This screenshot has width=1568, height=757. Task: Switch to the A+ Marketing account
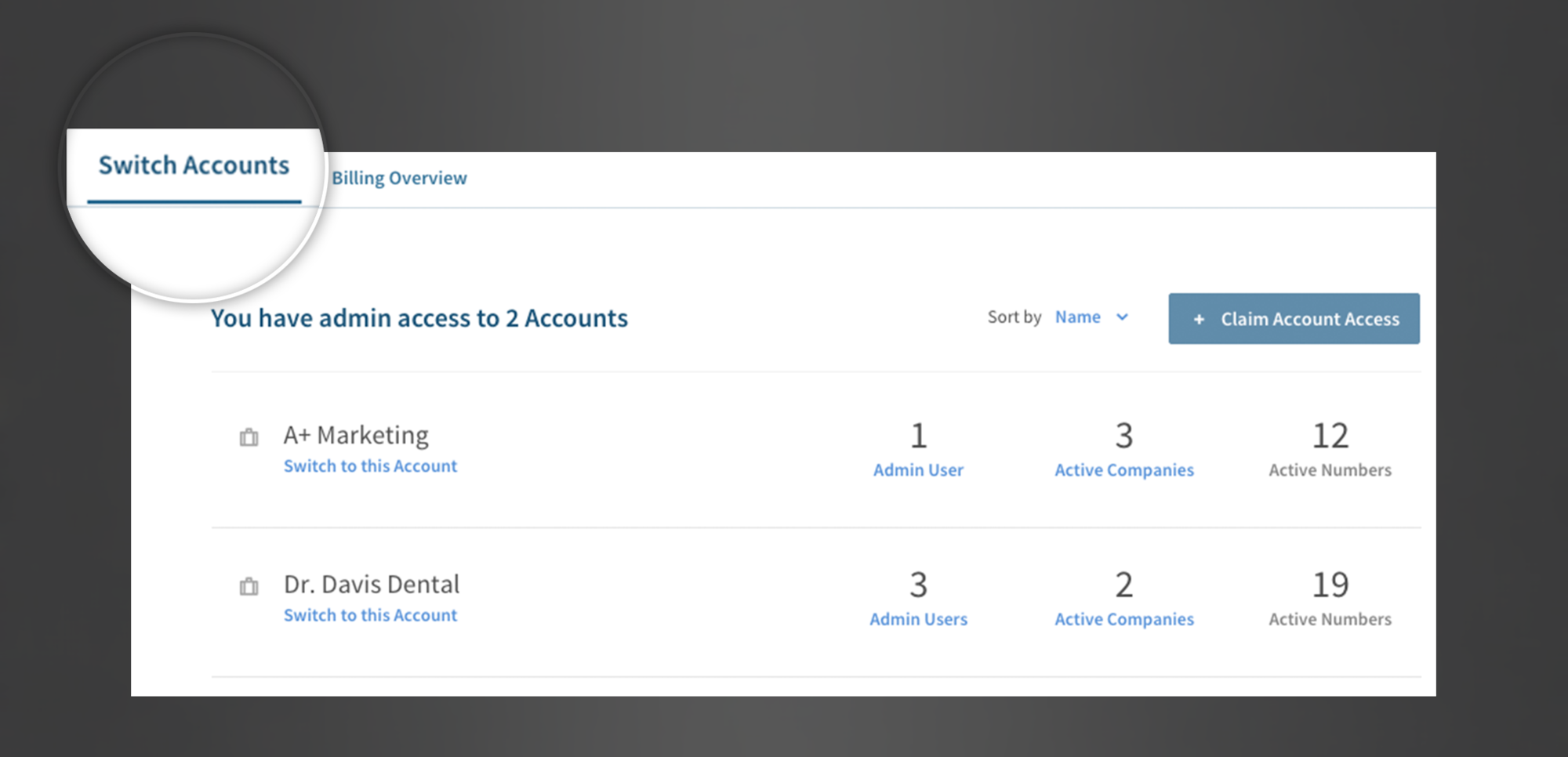point(370,466)
